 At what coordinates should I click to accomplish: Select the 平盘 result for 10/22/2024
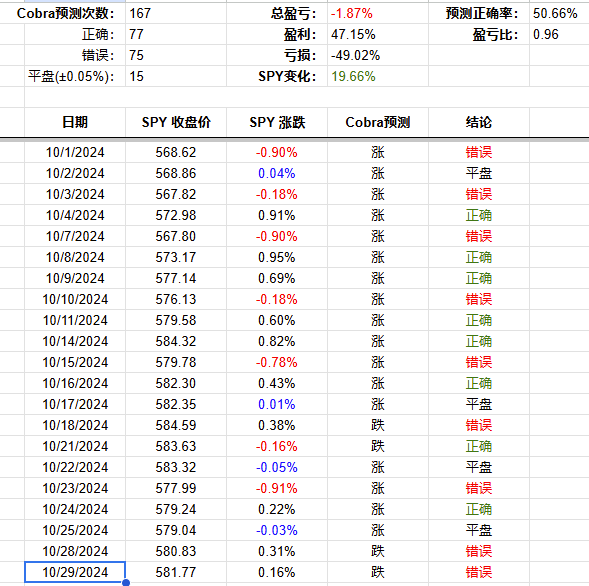479,468
